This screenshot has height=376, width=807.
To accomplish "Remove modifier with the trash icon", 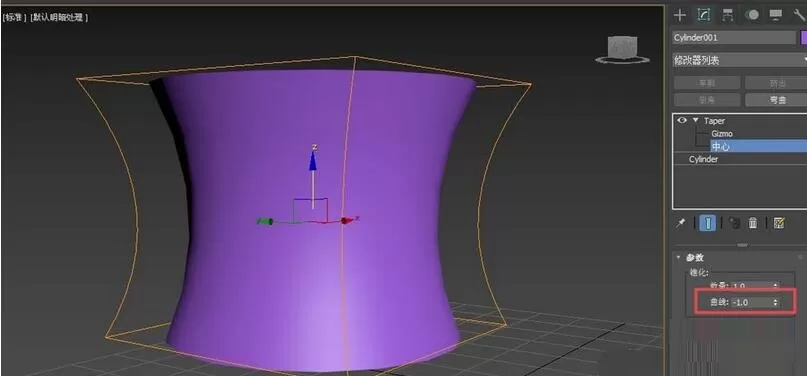I will [x=753, y=223].
